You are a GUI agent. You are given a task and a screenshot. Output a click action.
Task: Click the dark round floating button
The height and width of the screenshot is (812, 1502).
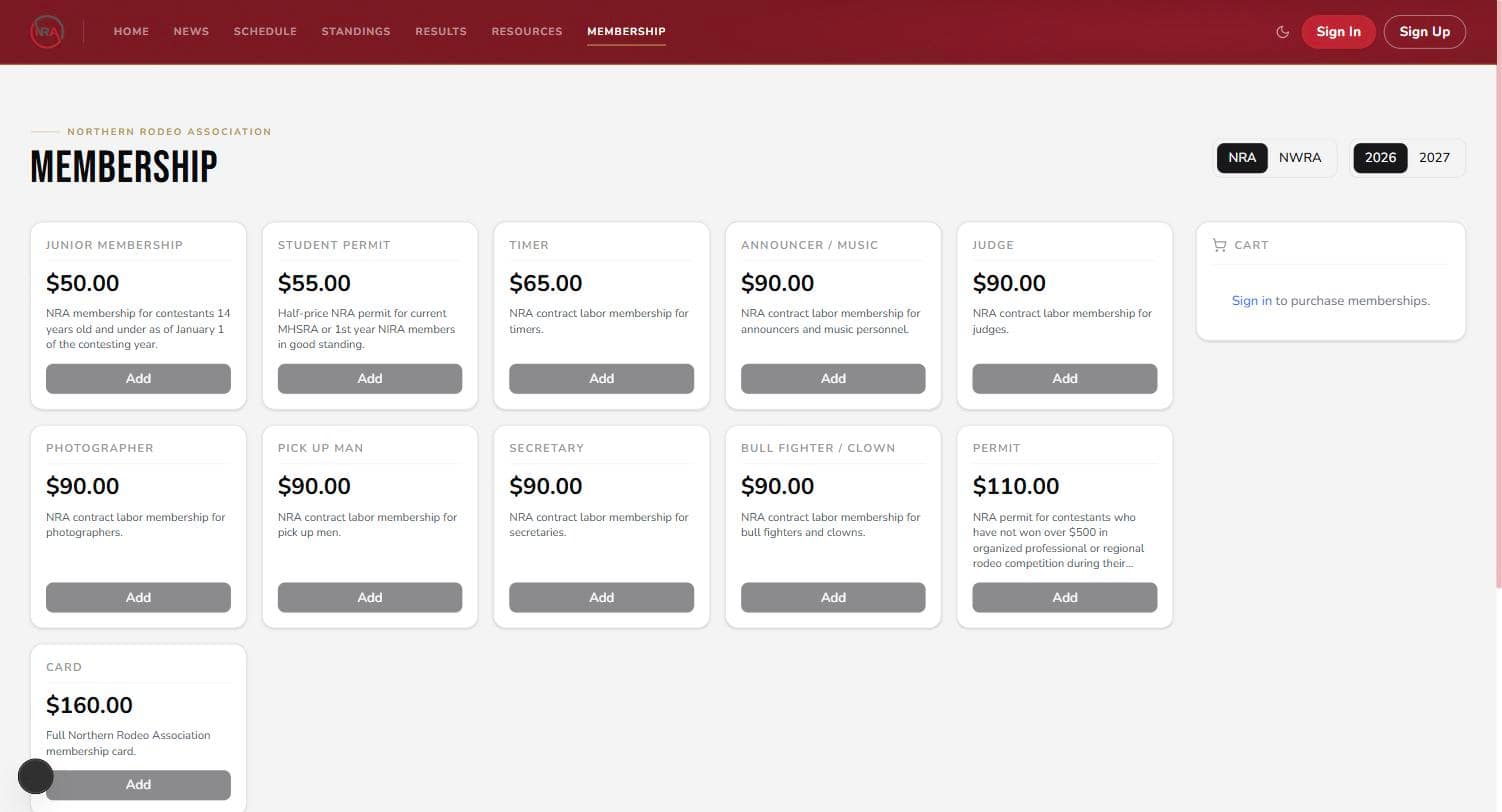click(x=36, y=776)
